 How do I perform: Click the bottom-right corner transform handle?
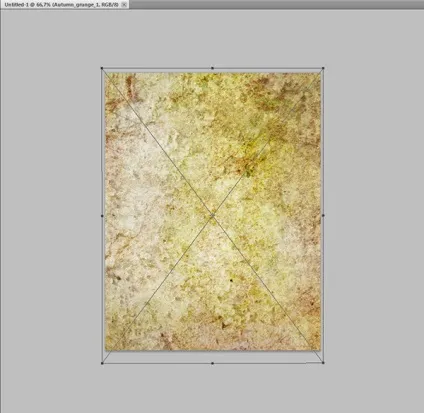click(323, 363)
